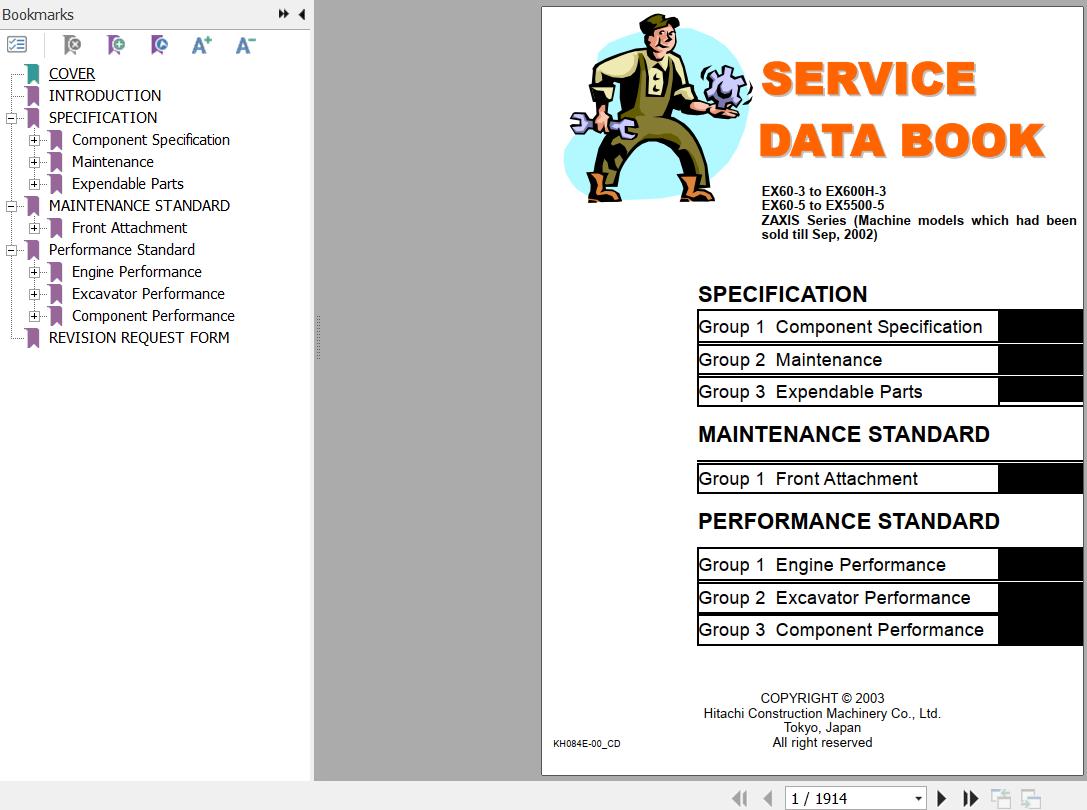Open the Expendable Parts bookmark
The height and width of the screenshot is (810, 1087).
(128, 184)
